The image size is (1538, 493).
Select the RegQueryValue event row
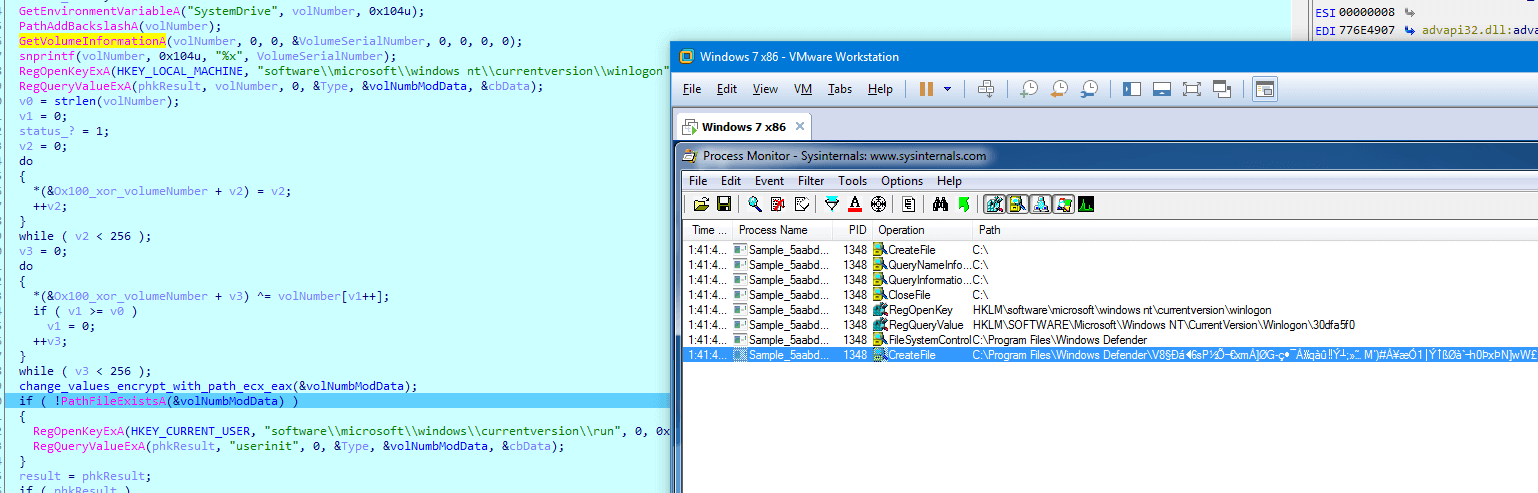1111,325
